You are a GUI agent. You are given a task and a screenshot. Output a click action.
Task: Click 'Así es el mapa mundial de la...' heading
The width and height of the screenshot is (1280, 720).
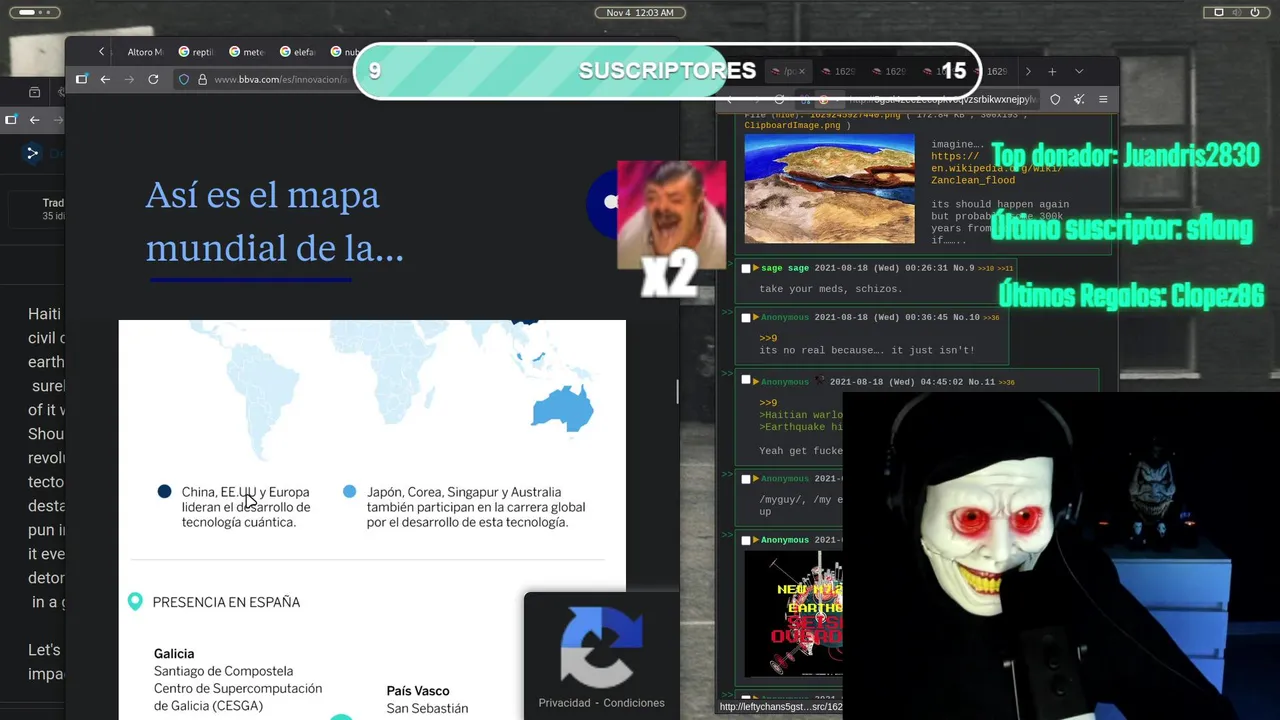275,221
